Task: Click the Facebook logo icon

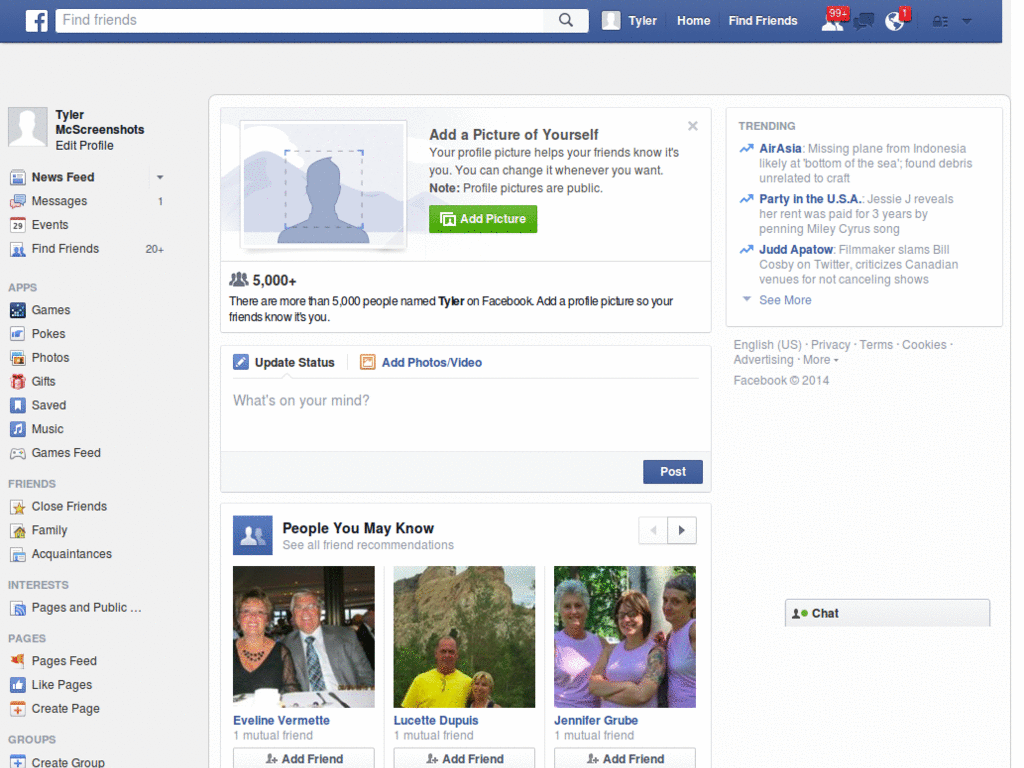Action: click(37, 21)
